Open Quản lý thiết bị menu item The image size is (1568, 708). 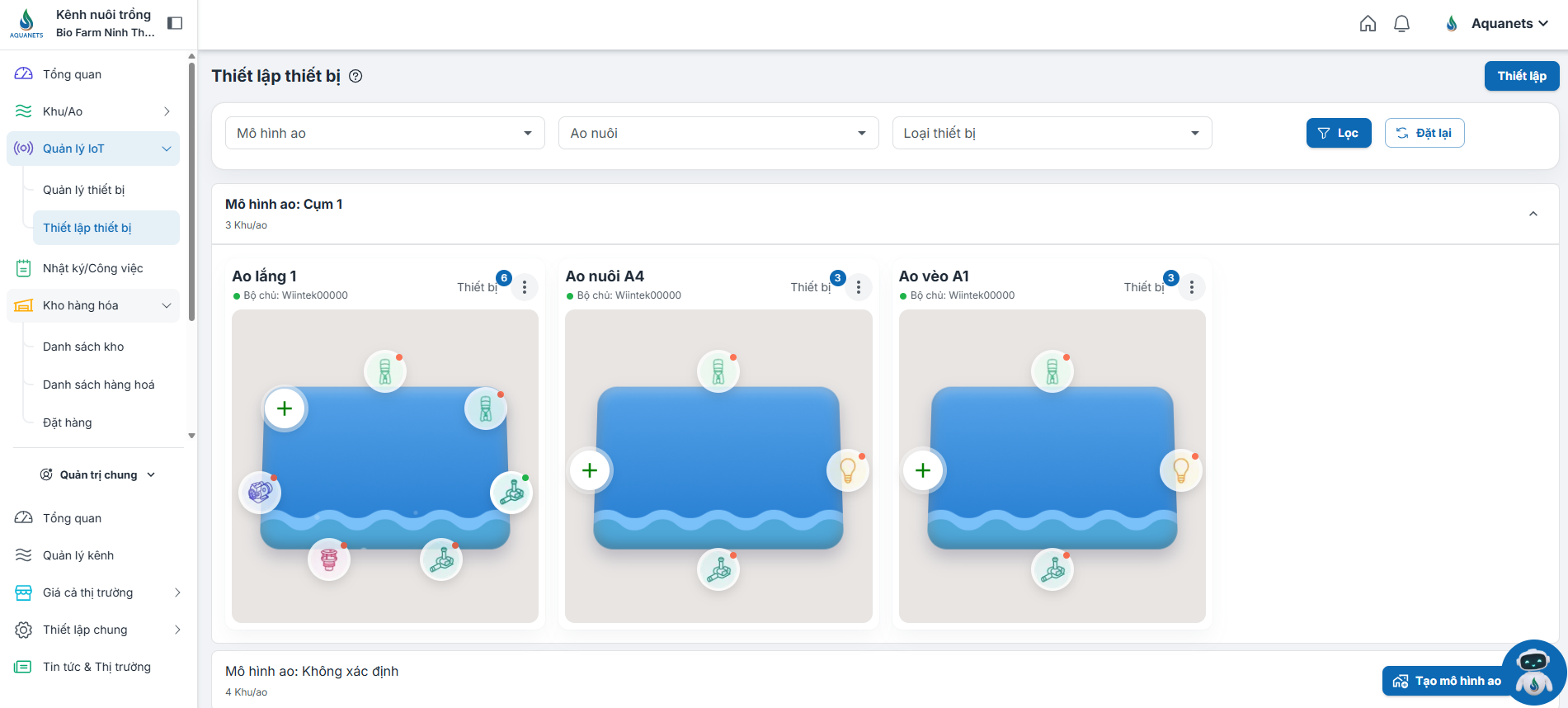[x=84, y=190]
